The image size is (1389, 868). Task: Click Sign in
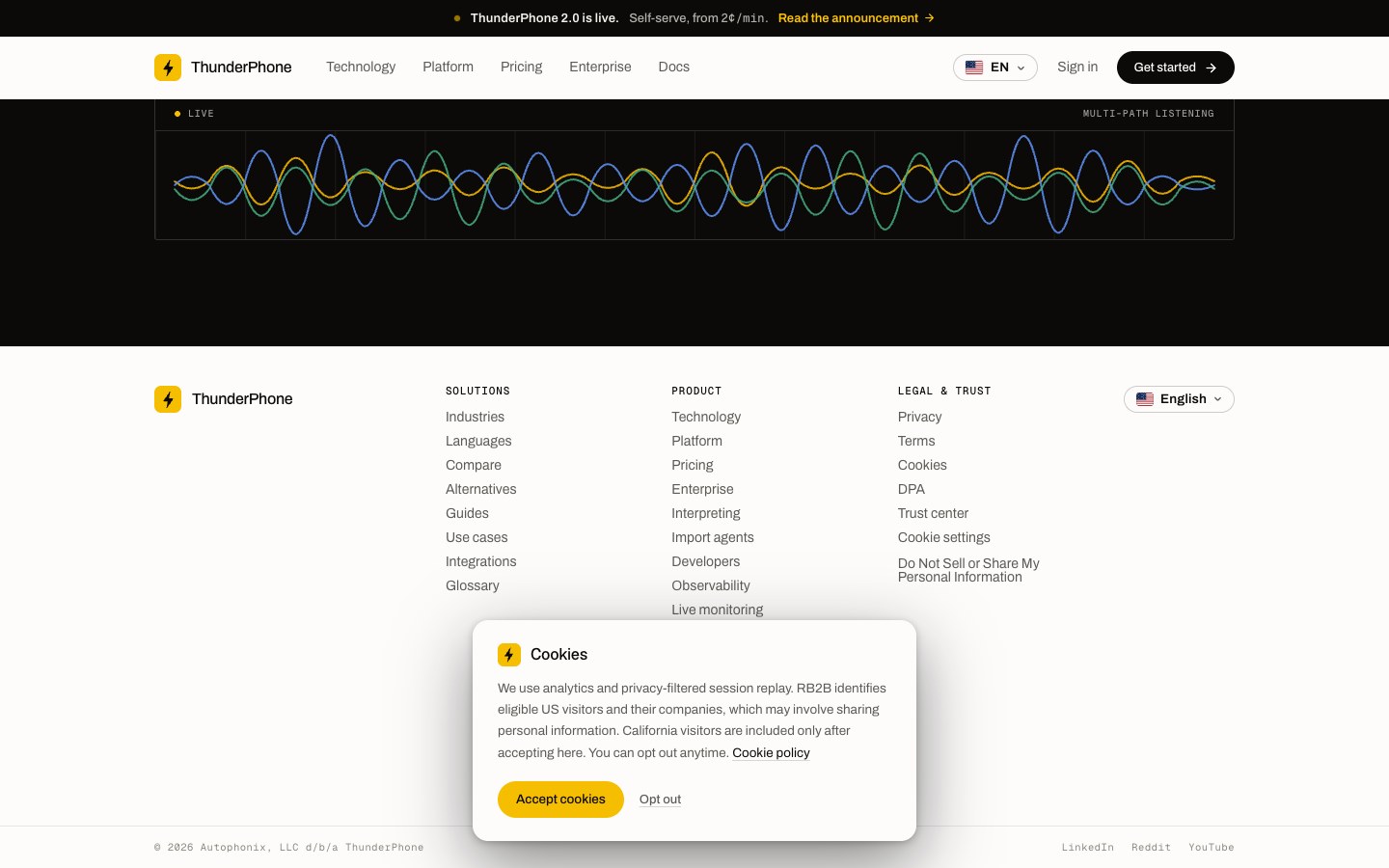(1077, 68)
